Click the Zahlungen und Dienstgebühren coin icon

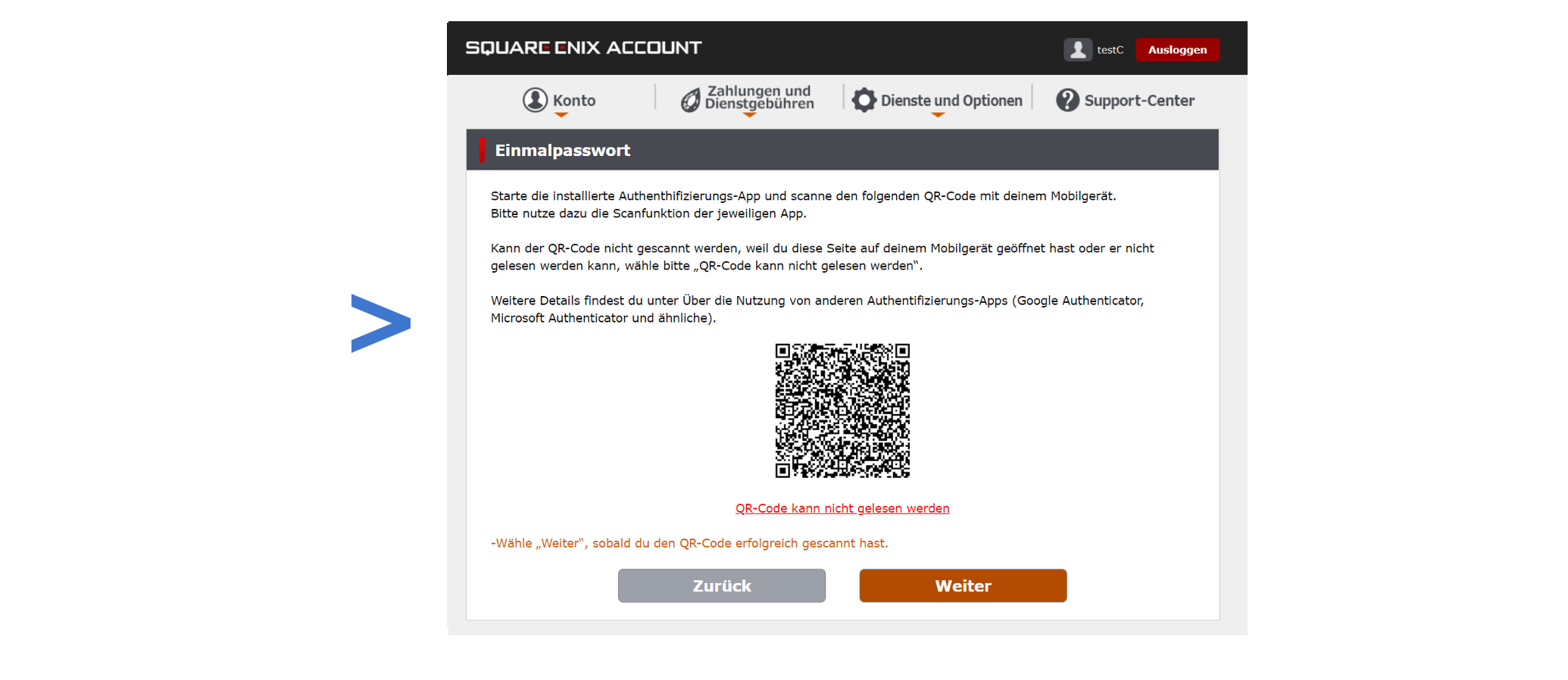point(690,100)
